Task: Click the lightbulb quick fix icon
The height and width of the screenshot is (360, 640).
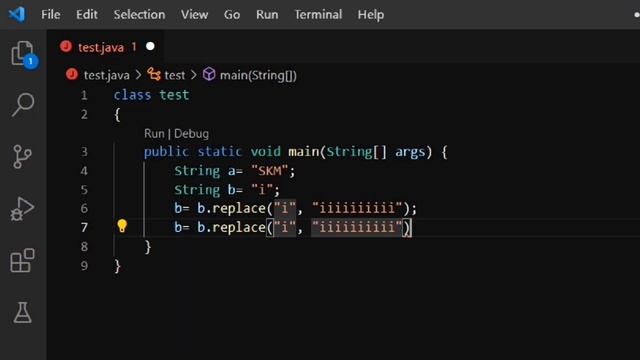Action: click(x=122, y=226)
